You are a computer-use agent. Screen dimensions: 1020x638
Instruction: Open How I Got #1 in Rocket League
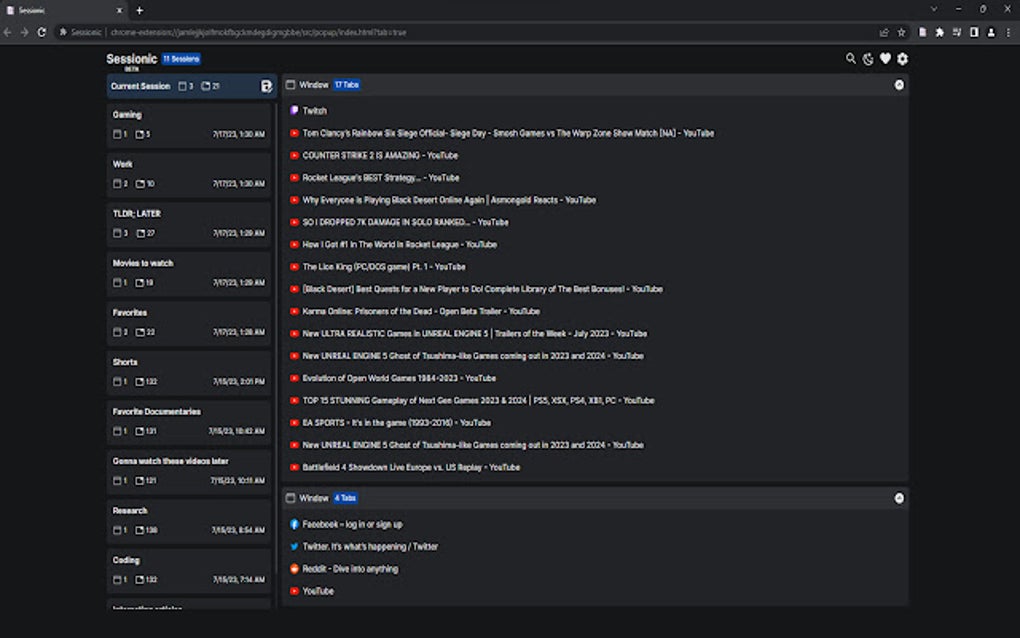[399, 245]
